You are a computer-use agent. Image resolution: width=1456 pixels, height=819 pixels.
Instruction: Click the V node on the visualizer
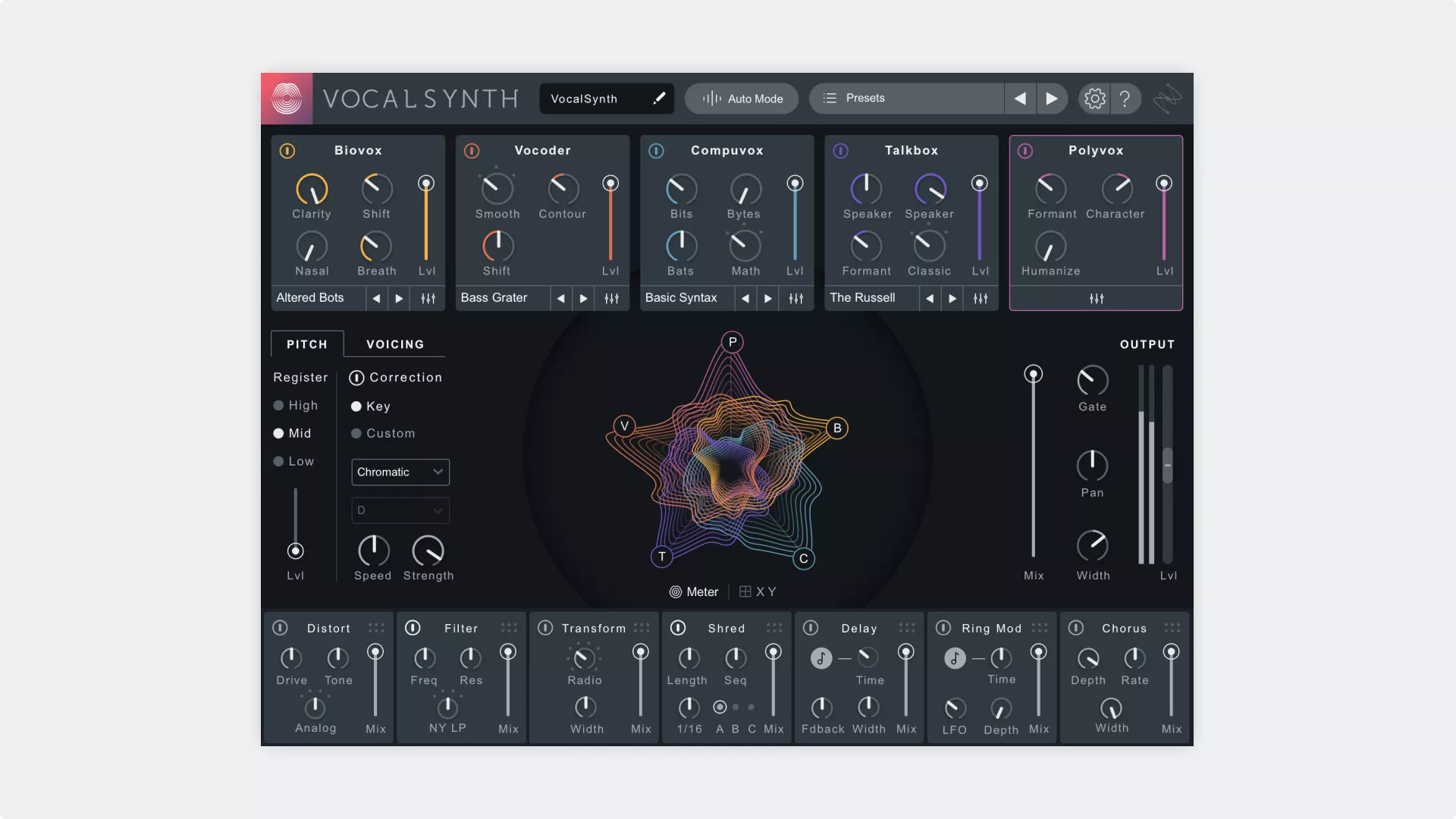(624, 426)
